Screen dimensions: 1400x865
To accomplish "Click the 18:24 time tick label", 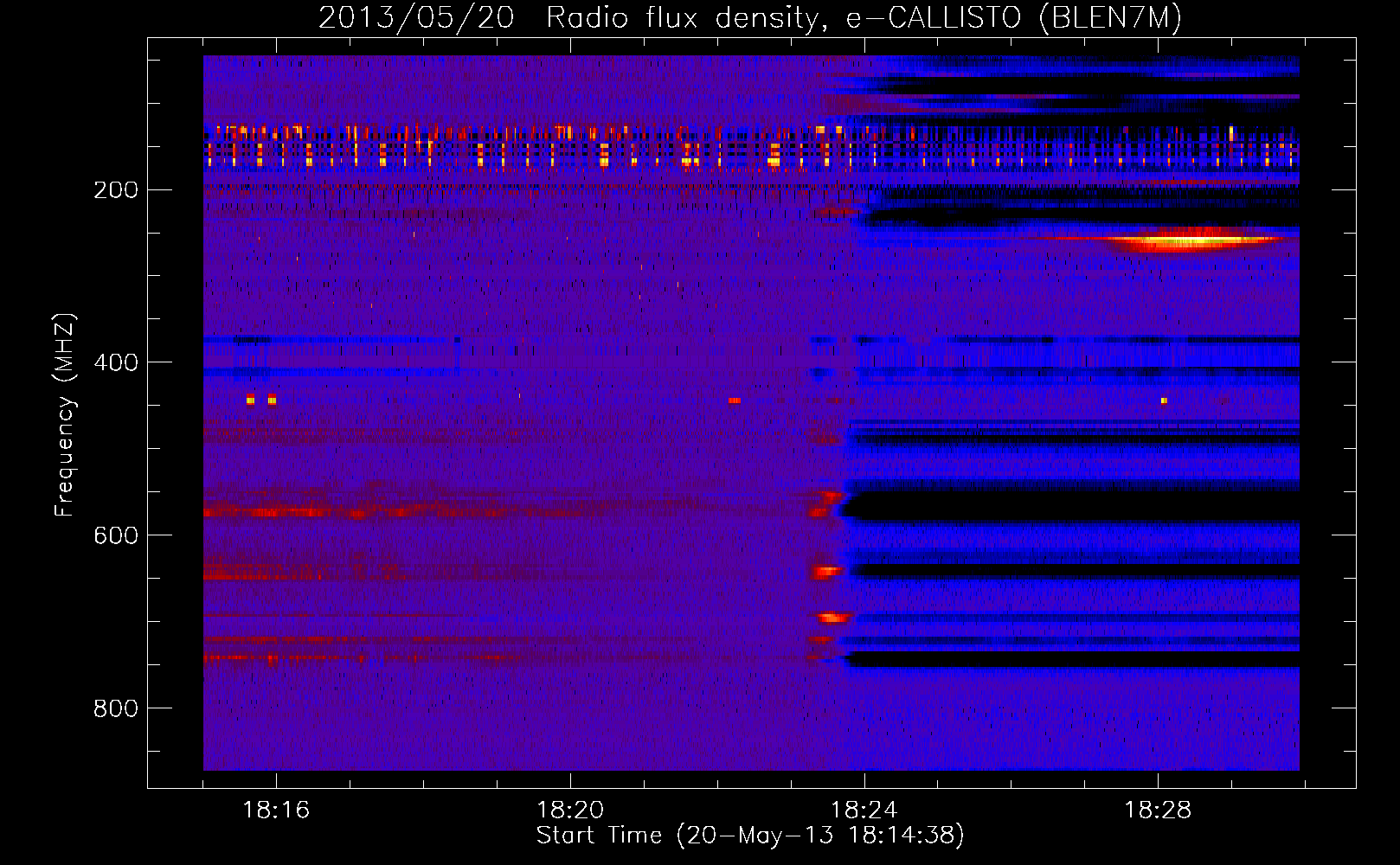I will [x=864, y=810].
